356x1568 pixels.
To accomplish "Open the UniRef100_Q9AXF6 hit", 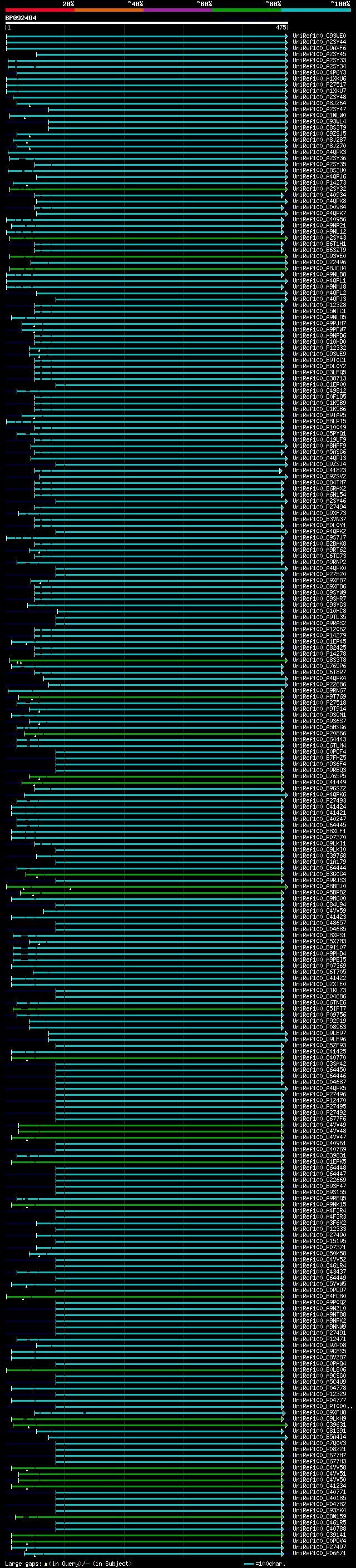I will click(319, 48).
